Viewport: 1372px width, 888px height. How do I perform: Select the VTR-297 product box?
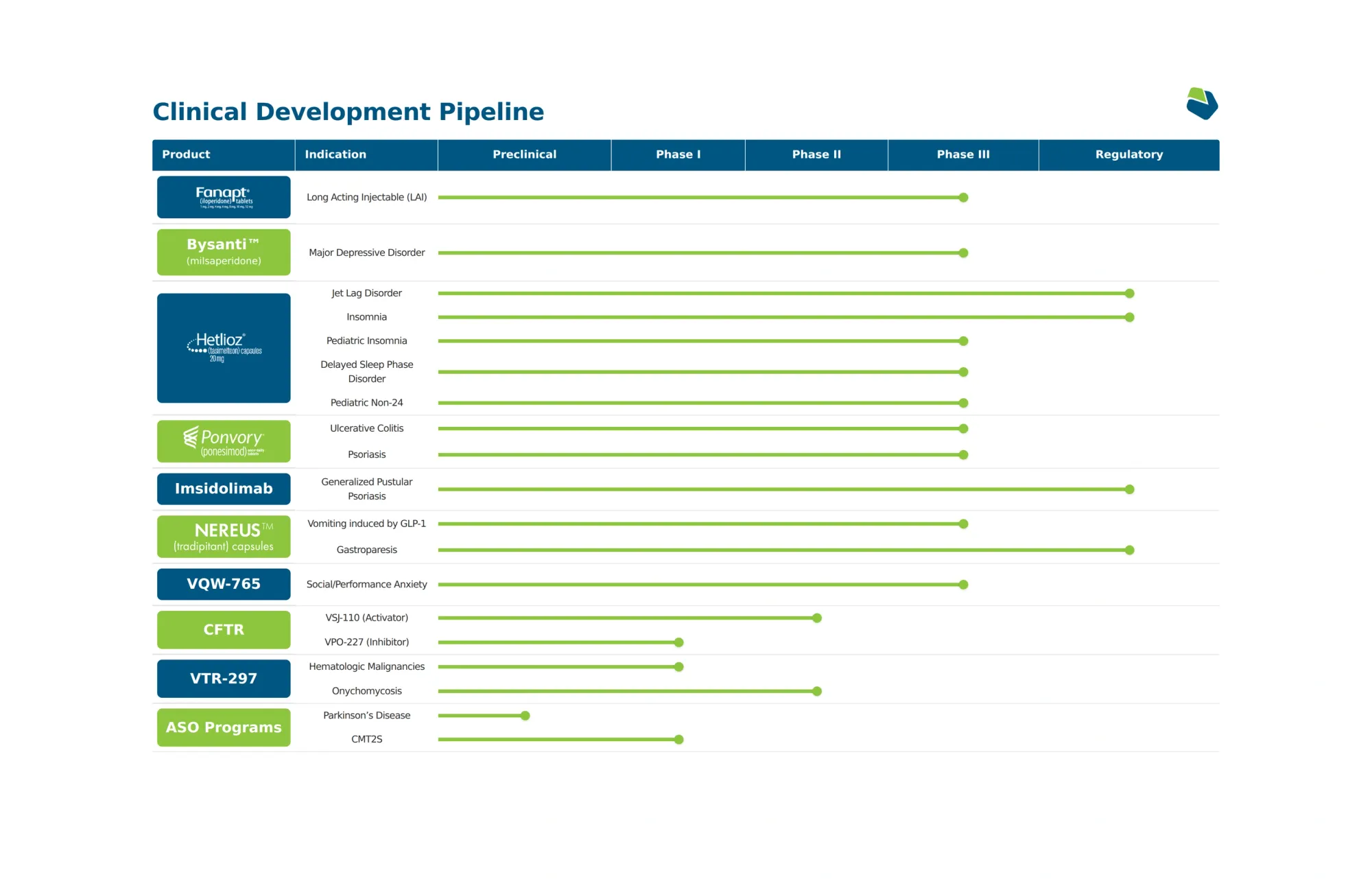click(224, 679)
